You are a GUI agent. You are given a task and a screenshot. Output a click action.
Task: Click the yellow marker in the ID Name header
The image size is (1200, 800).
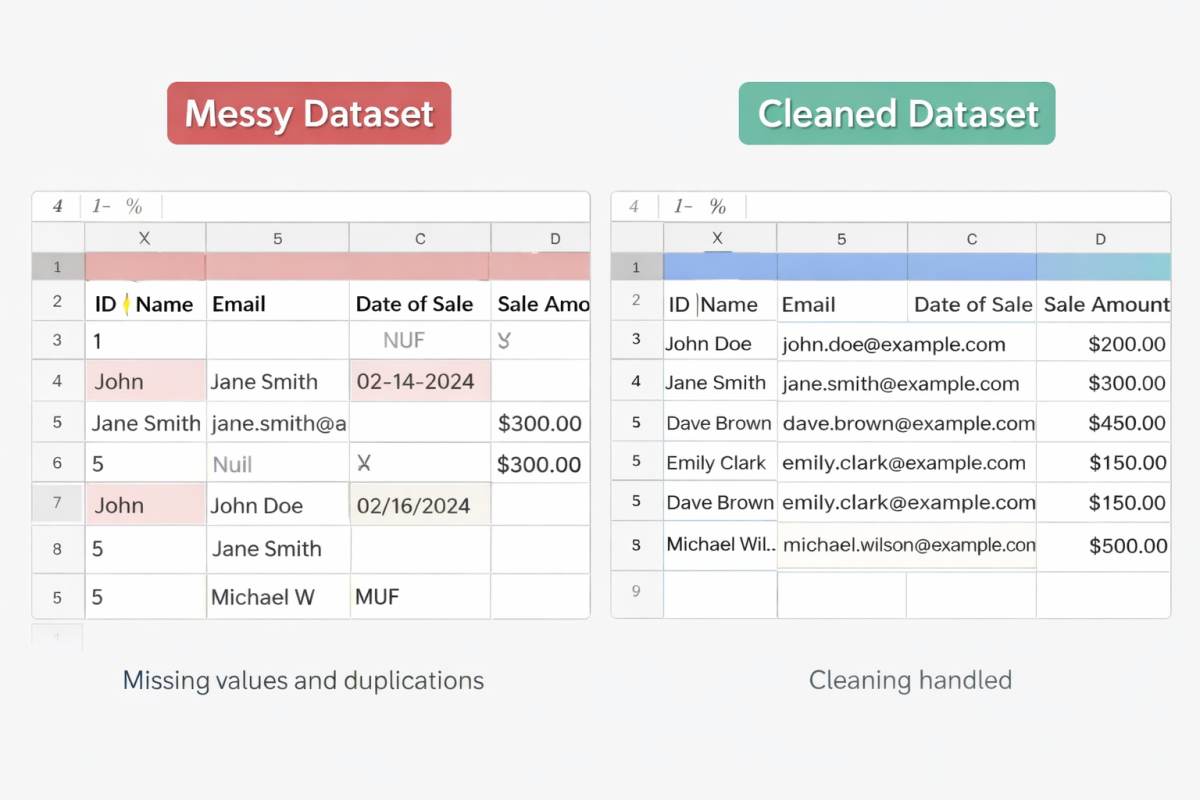tap(126, 304)
